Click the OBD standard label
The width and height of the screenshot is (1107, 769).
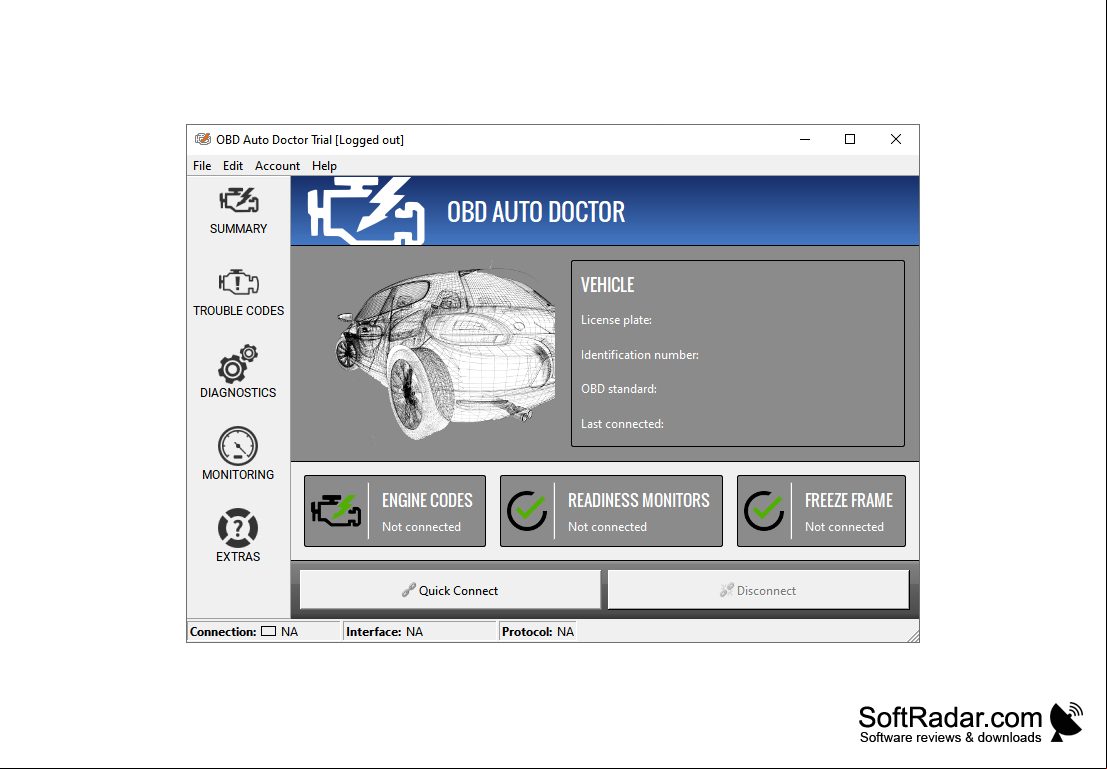pos(618,388)
